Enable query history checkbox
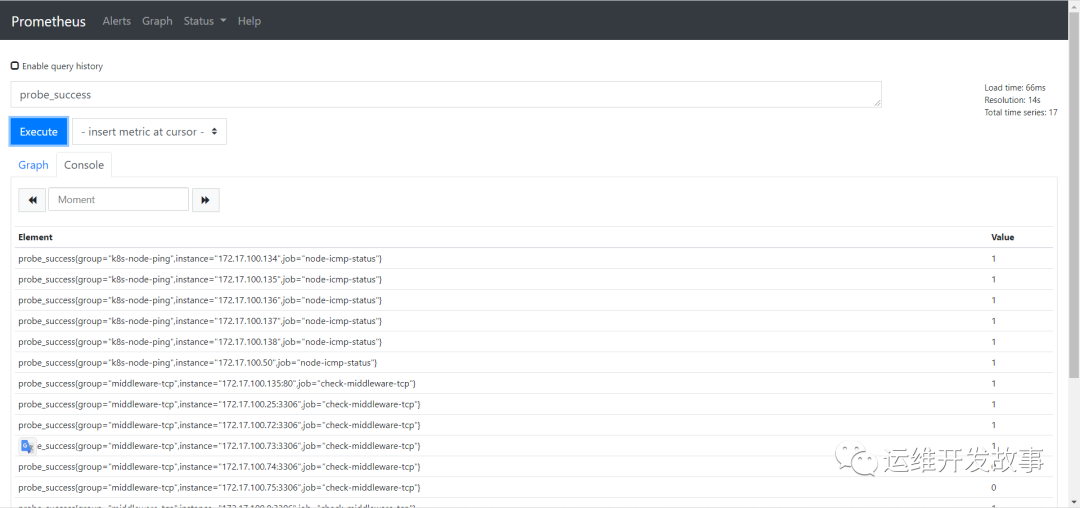 pyautogui.click(x=15, y=66)
